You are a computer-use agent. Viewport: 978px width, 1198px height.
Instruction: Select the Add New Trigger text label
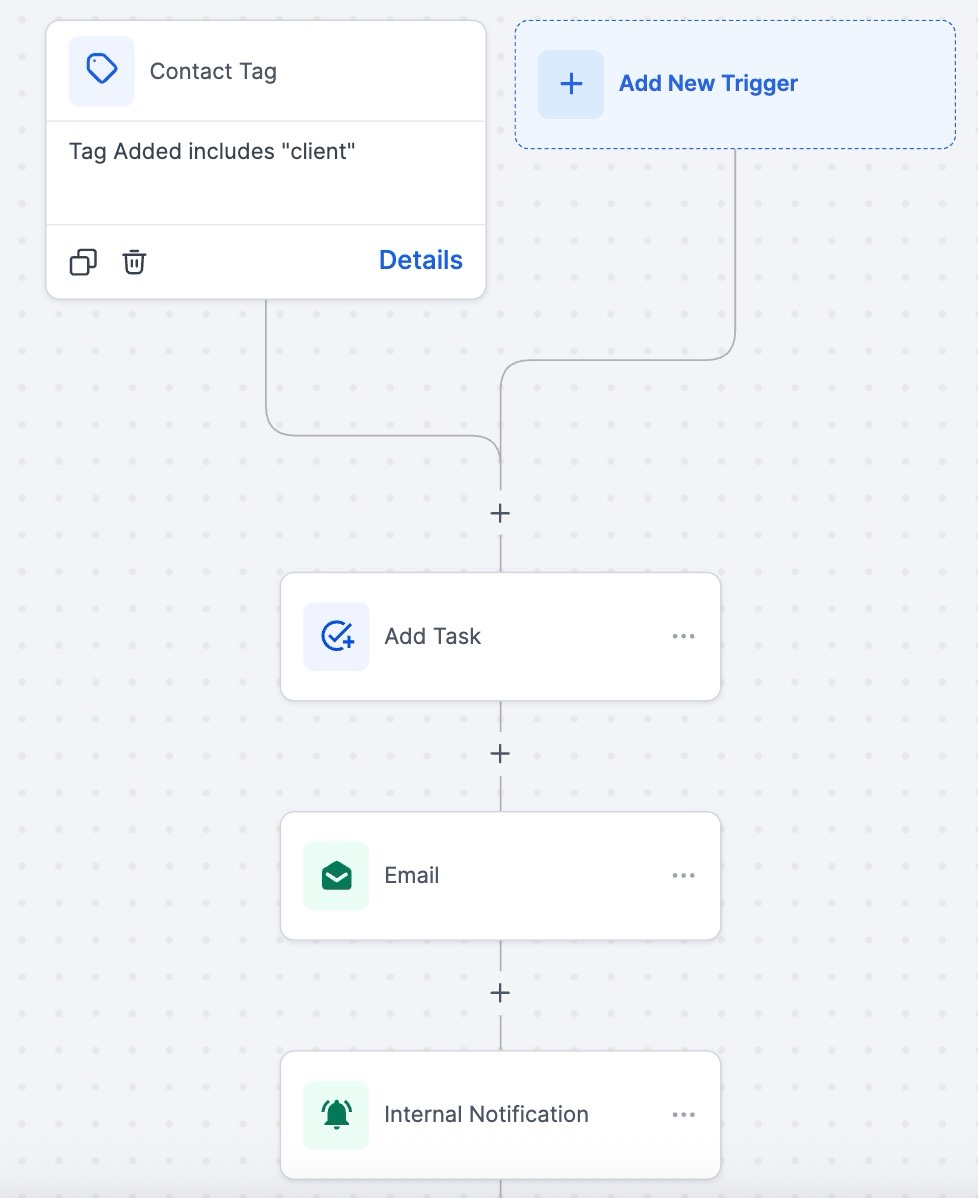[x=708, y=84]
